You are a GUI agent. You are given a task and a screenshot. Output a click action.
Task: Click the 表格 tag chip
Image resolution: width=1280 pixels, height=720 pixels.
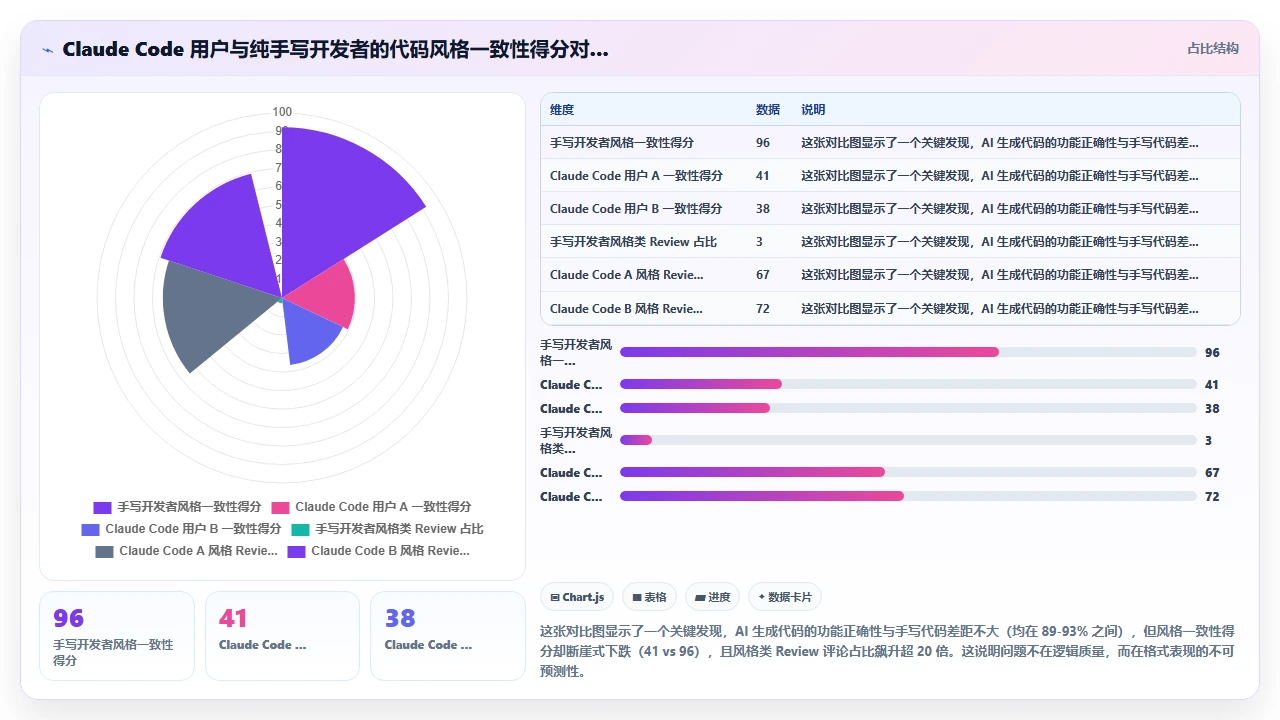(x=650, y=597)
